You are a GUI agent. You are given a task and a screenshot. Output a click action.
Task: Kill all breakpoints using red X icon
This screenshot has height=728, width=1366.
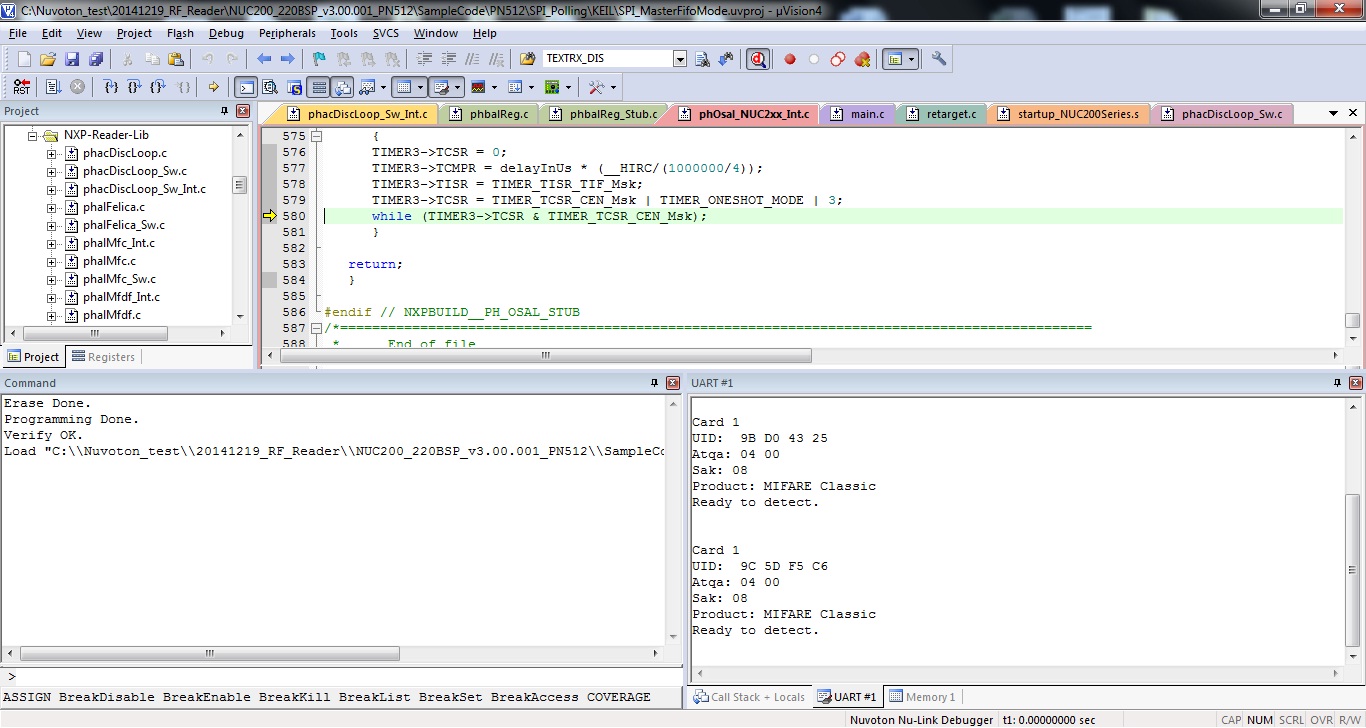pos(862,59)
